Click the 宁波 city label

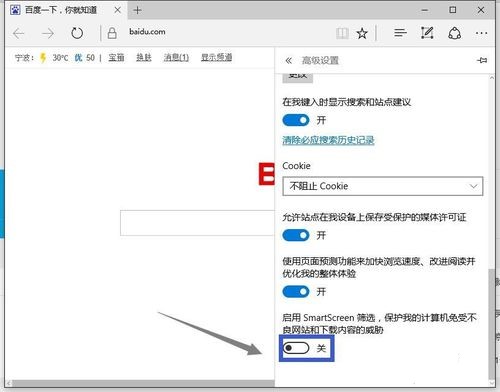click(24, 58)
